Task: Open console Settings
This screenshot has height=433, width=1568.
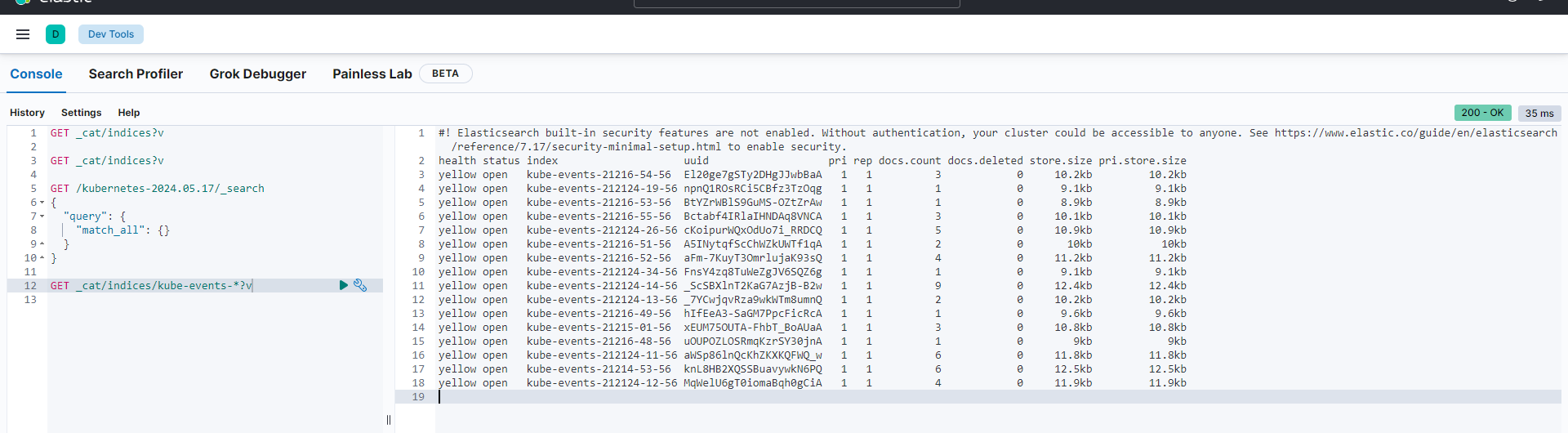Action: pos(82,113)
